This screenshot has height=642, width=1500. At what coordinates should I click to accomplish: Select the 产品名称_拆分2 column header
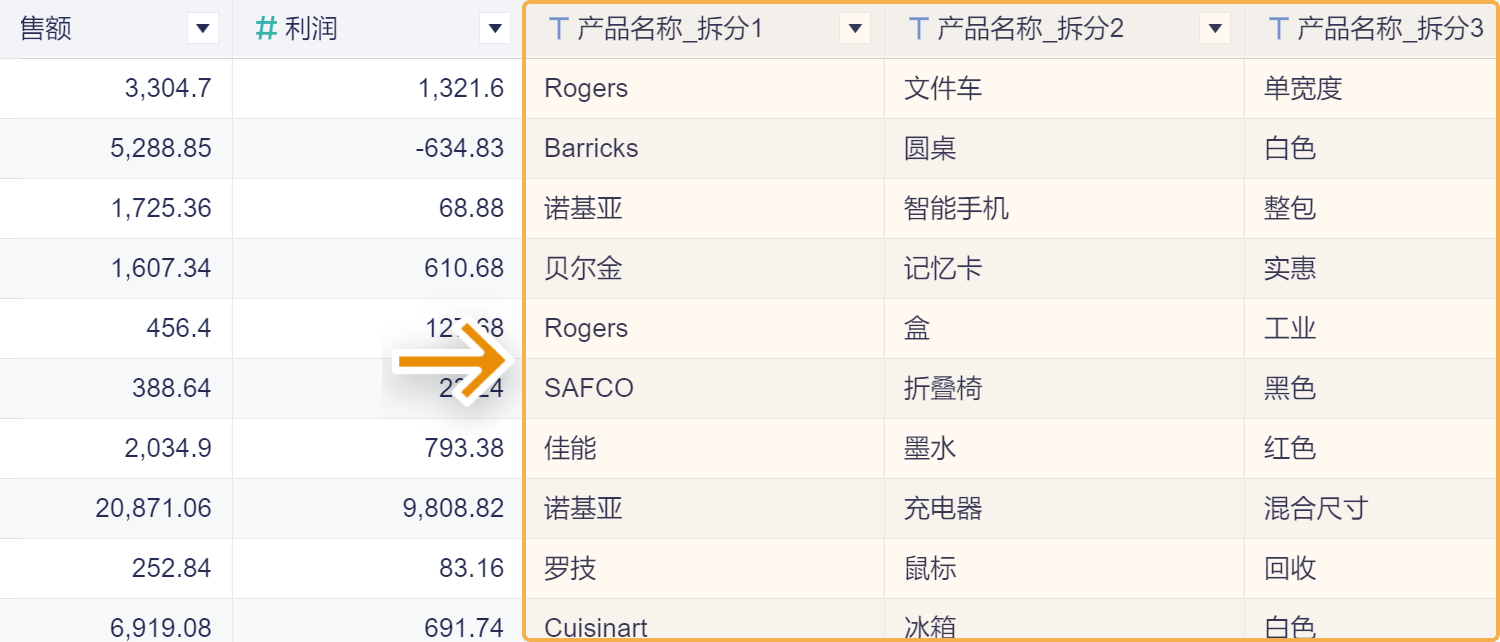(x=1030, y=29)
